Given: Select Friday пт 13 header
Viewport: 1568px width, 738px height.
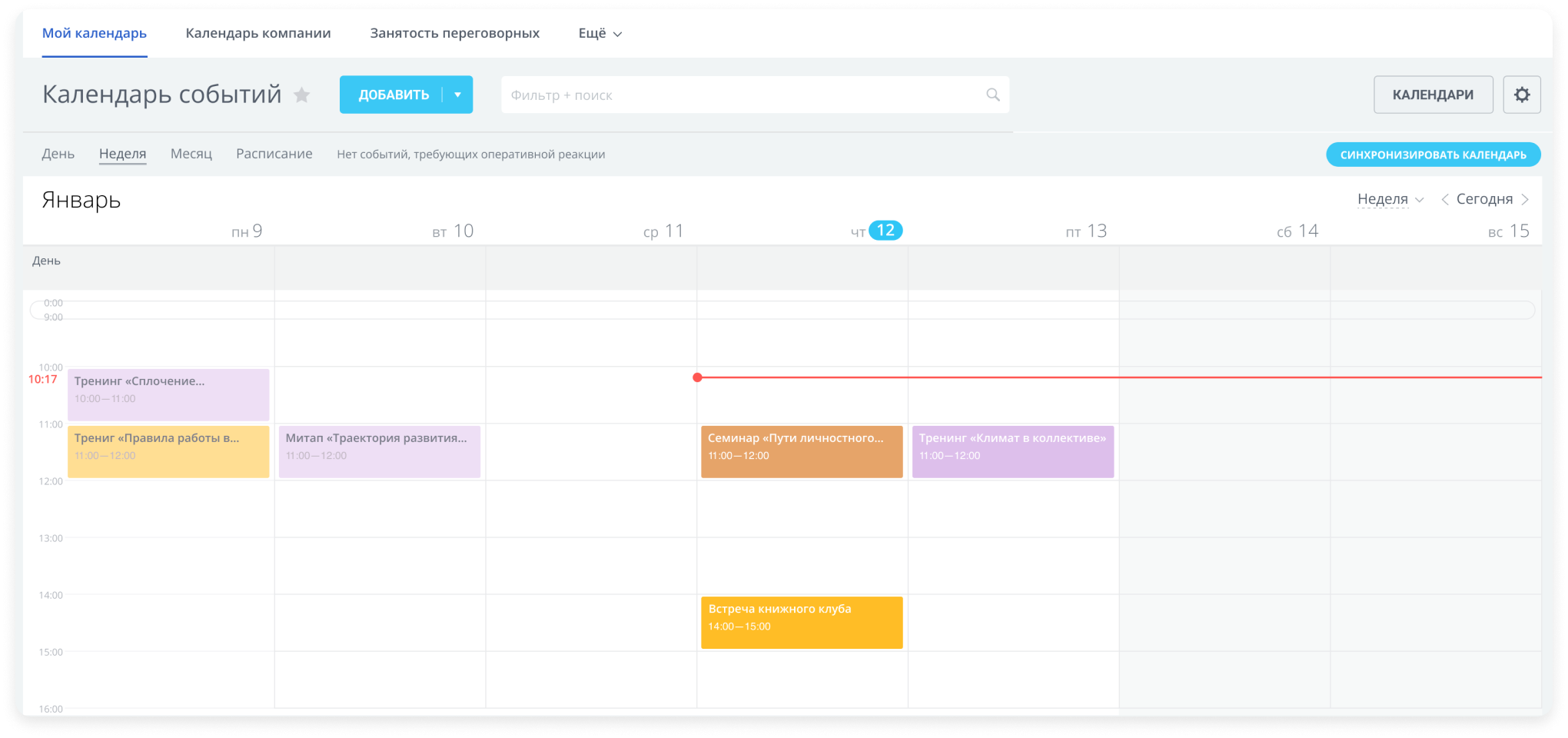Looking at the screenshot, I should click(1086, 231).
